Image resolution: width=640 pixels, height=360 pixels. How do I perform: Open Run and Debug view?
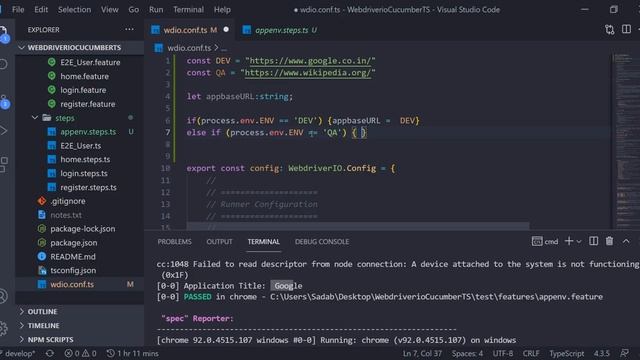[4, 131]
